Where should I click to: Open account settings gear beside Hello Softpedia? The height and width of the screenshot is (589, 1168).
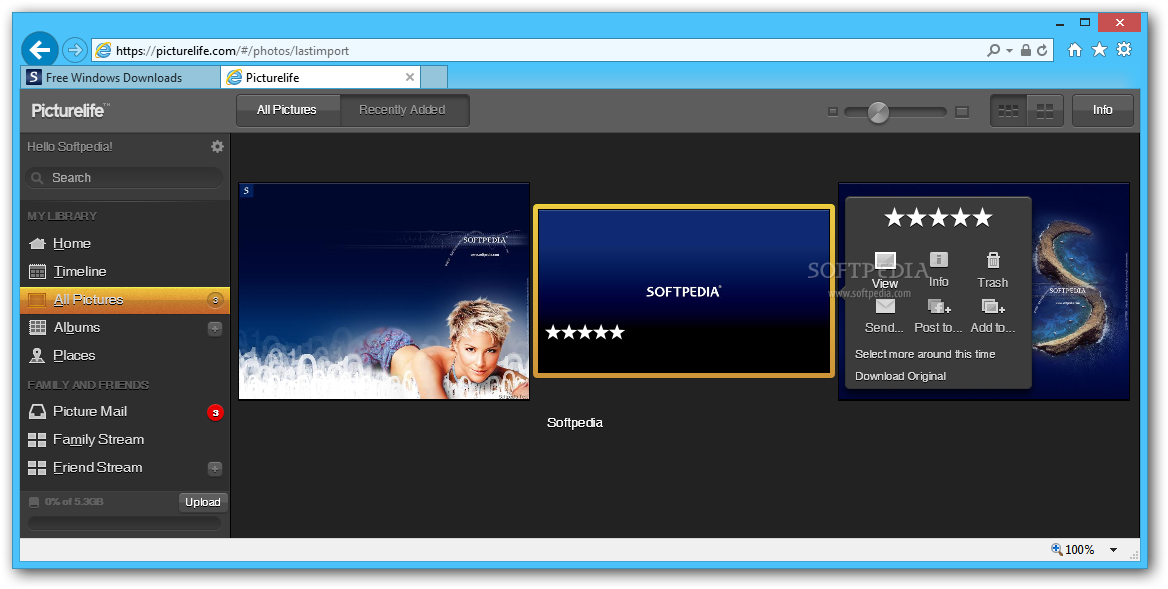click(217, 147)
